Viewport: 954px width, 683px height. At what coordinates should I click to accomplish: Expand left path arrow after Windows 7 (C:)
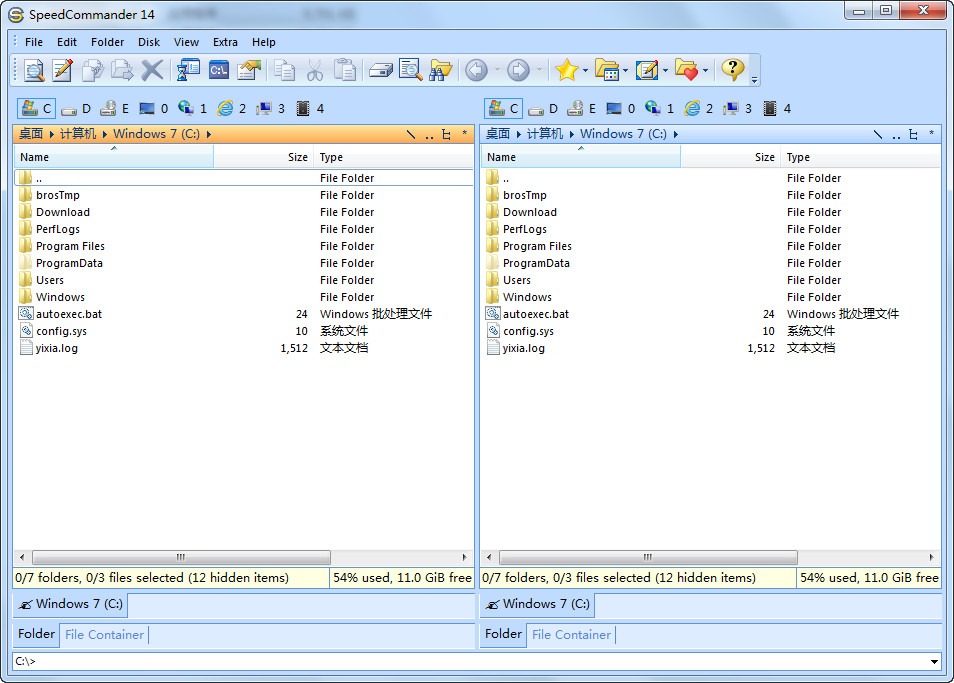coord(209,134)
